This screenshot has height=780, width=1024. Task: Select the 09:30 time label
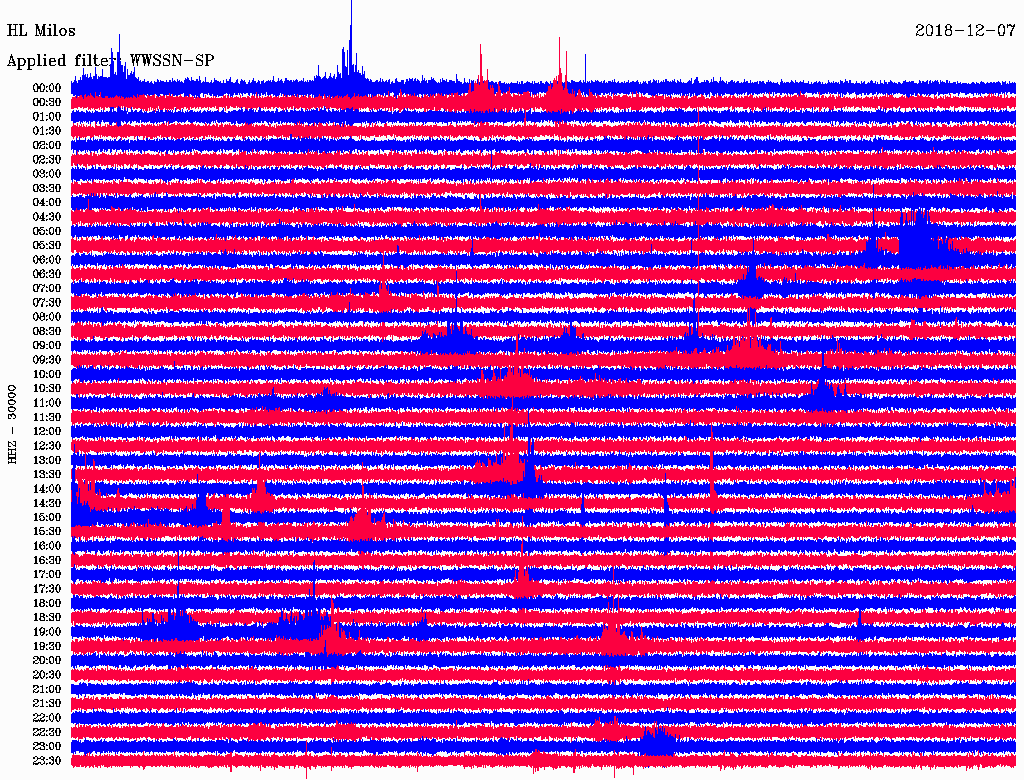tap(47, 360)
